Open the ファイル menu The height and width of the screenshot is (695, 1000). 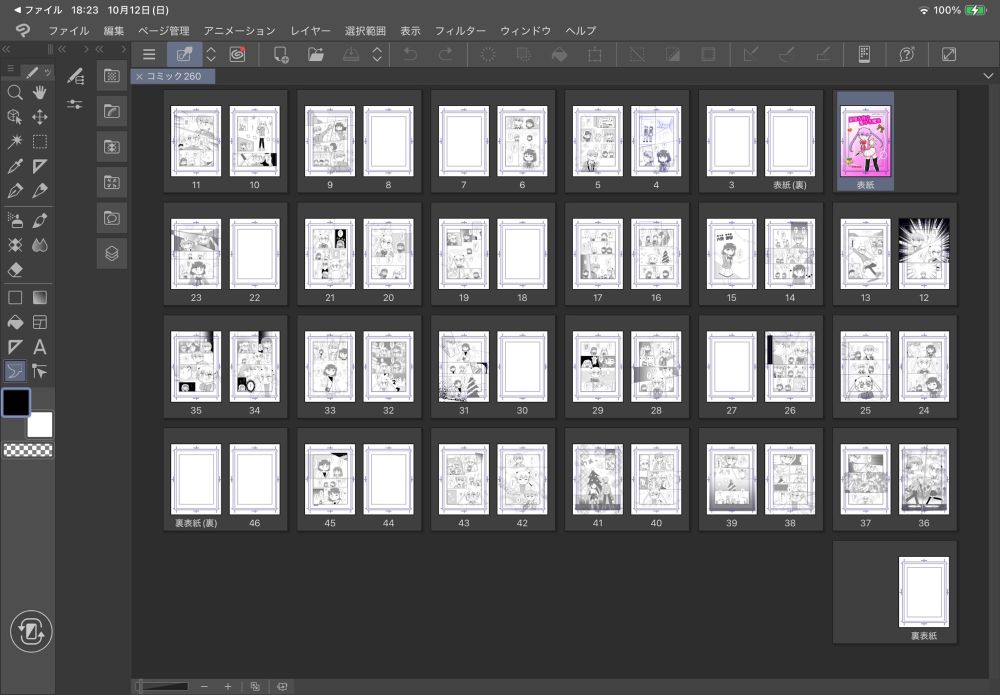(69, 31)
